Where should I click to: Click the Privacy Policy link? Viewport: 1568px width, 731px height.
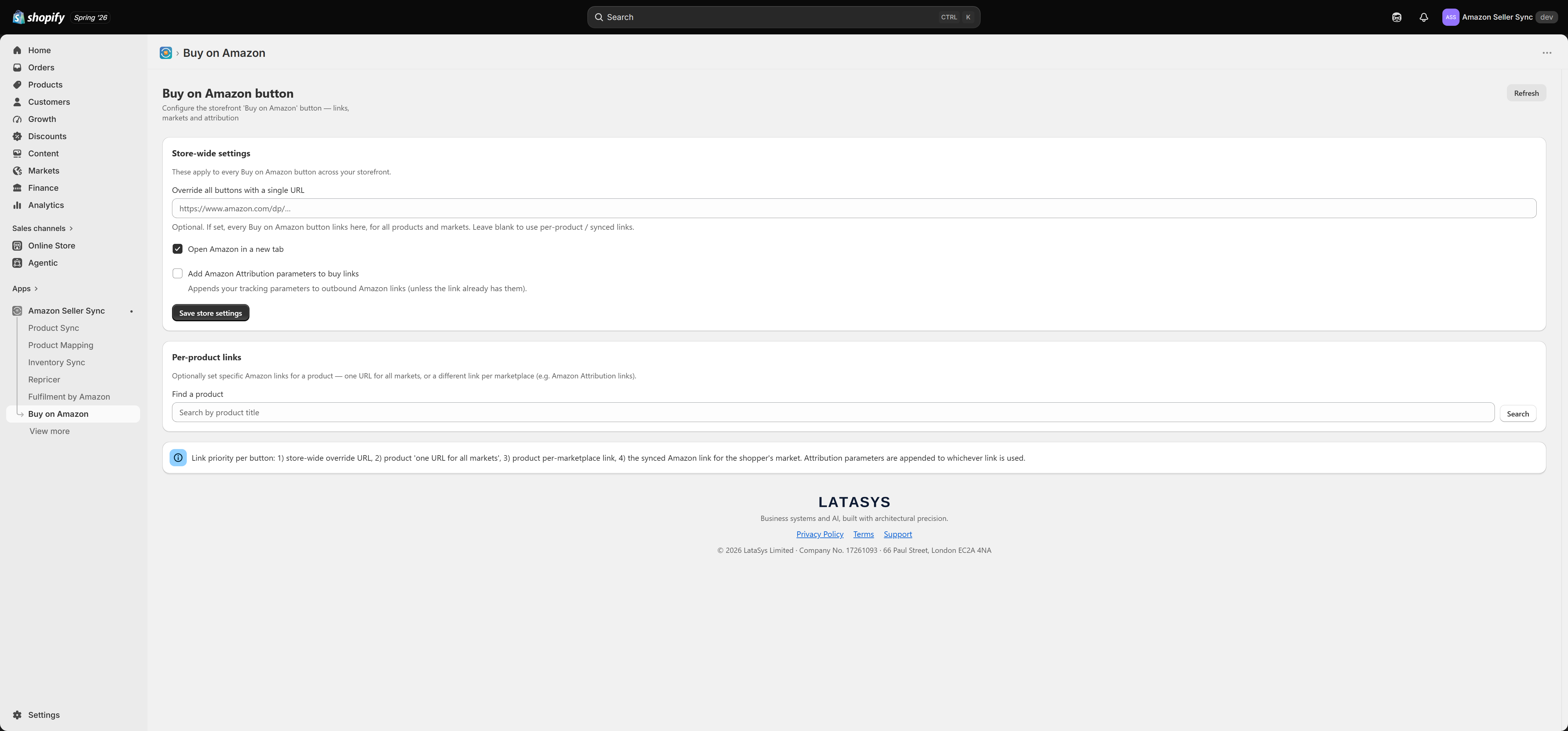coord(819,534)
